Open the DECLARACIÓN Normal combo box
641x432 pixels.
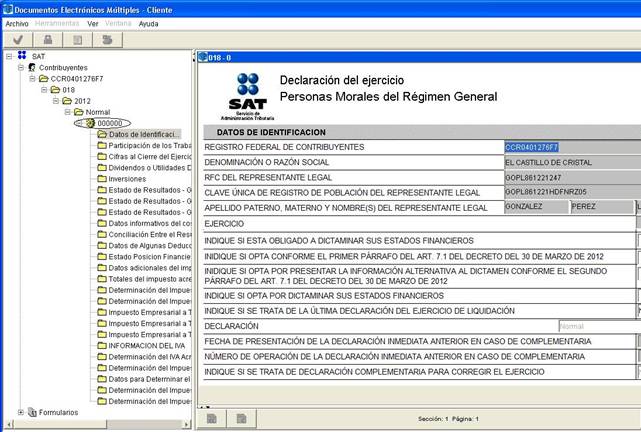pos(599,326)
